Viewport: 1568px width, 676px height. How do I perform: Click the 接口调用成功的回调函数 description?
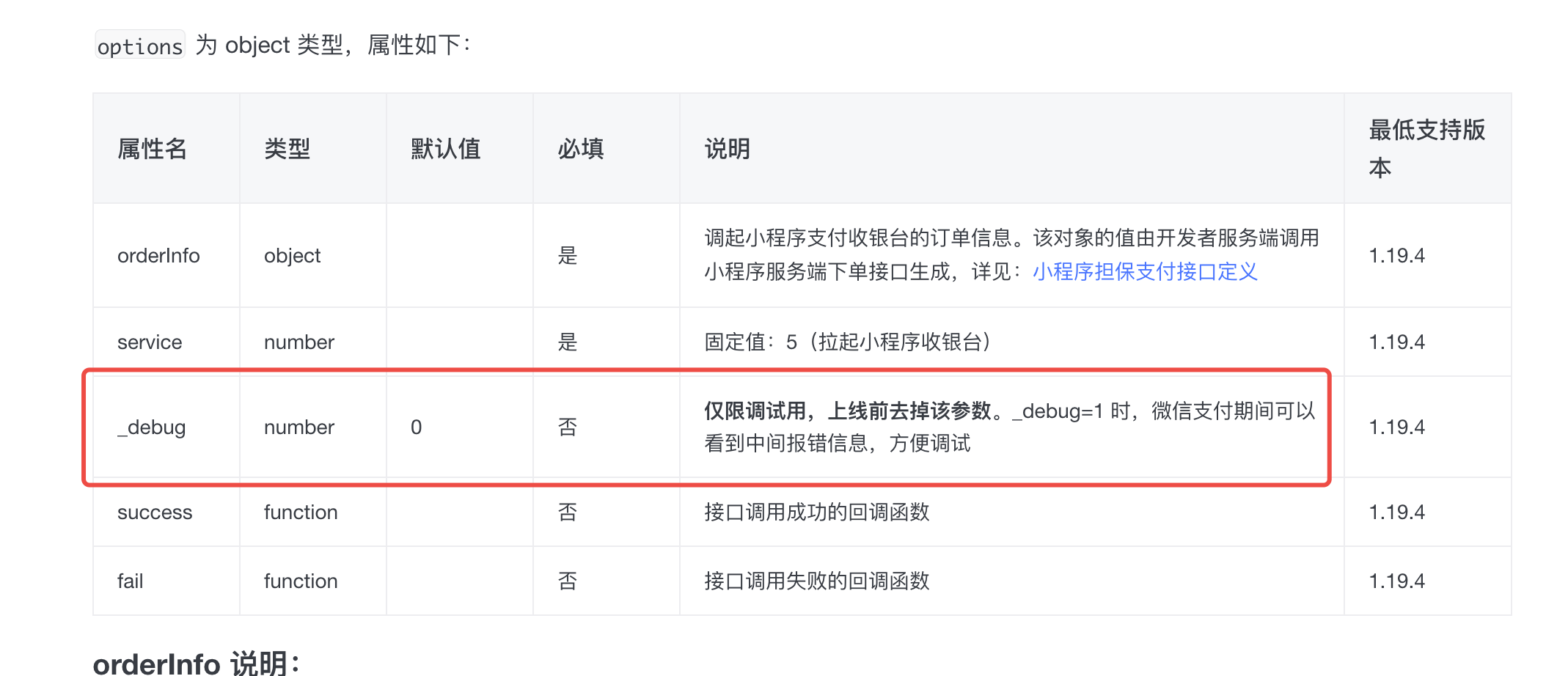click(816, 512)
